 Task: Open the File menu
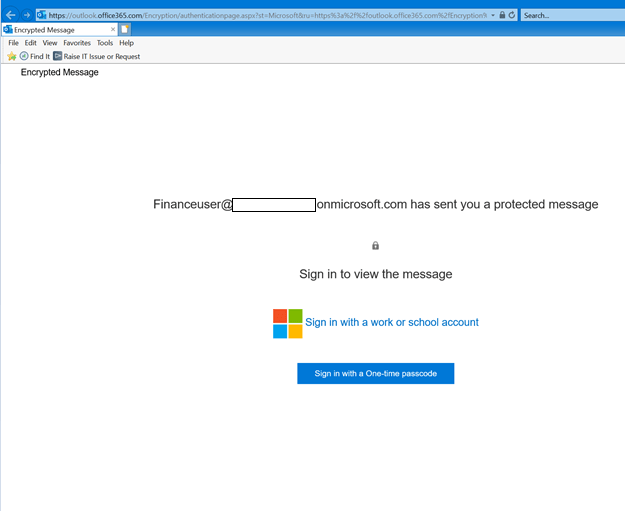(14, 43)
